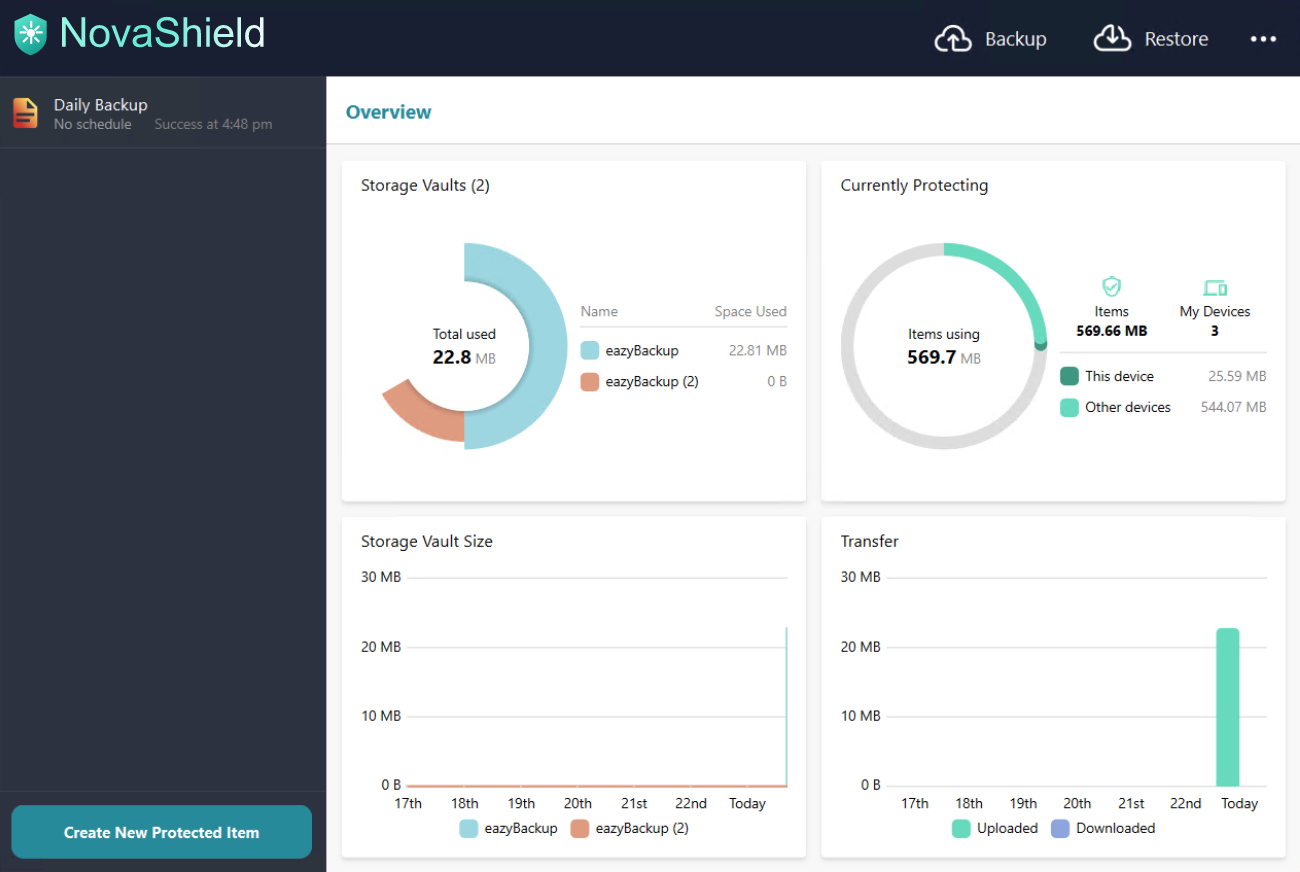Click the 'No schedule' text under Daily Backup

click(93, 124)
